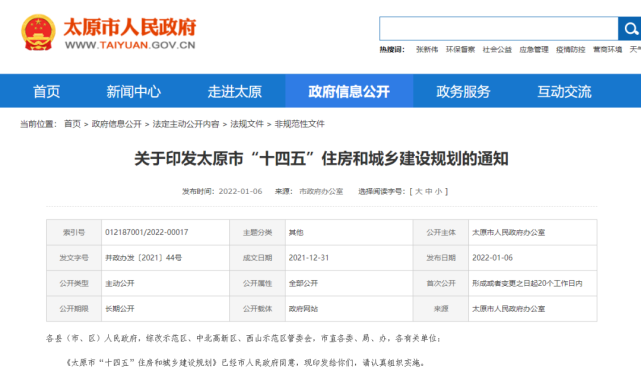
Task: Set reading font size to 大
Action: (419, 191)
